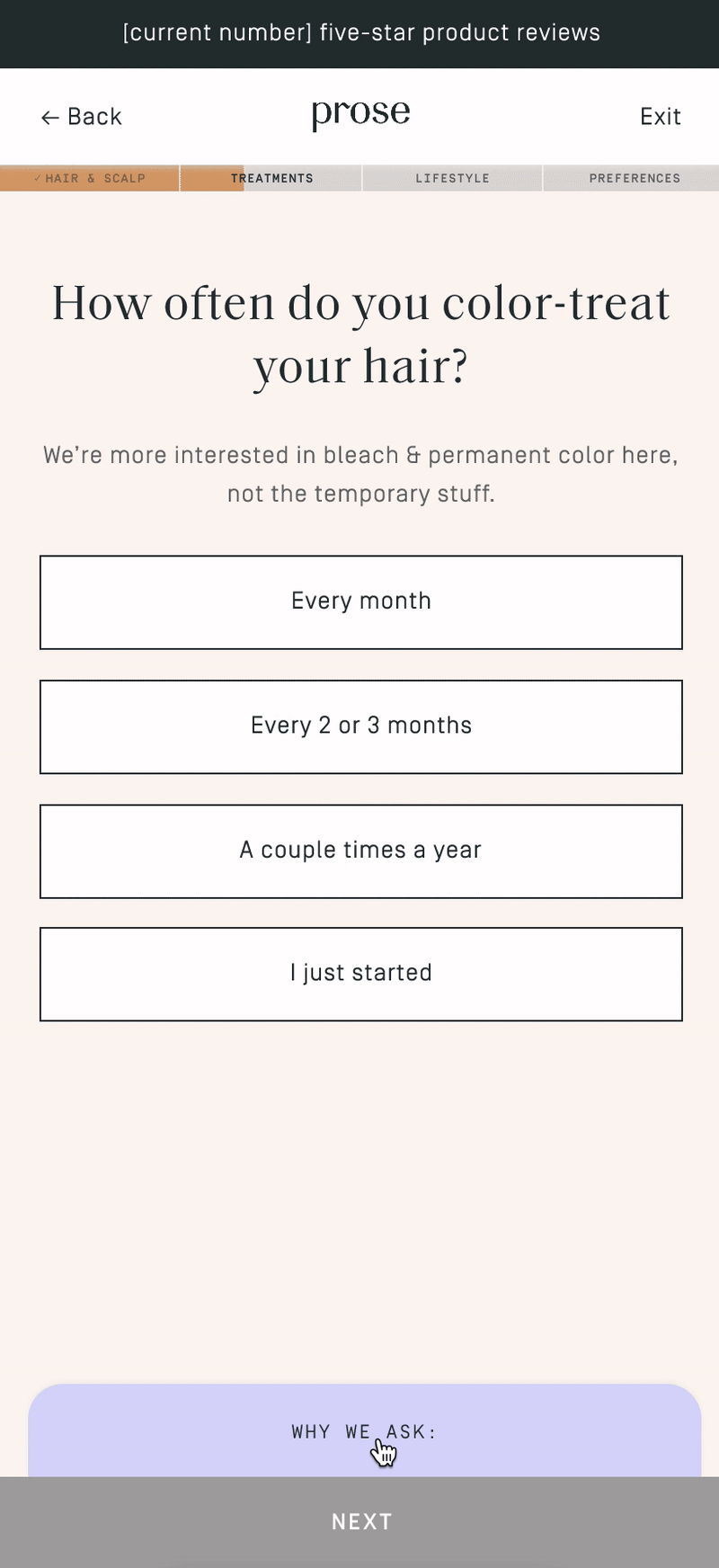Exit the consultation

661,117
